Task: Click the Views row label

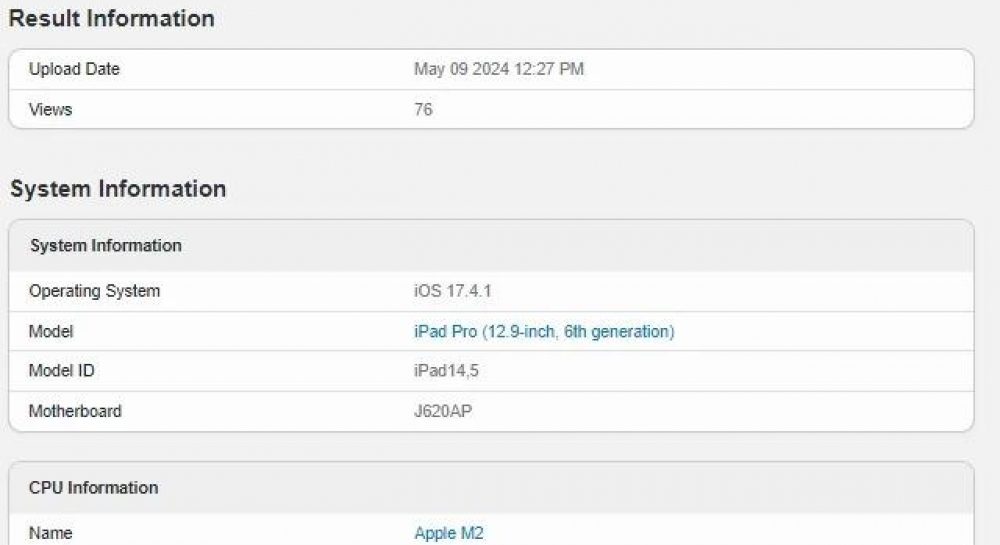Action: [50, 110]
